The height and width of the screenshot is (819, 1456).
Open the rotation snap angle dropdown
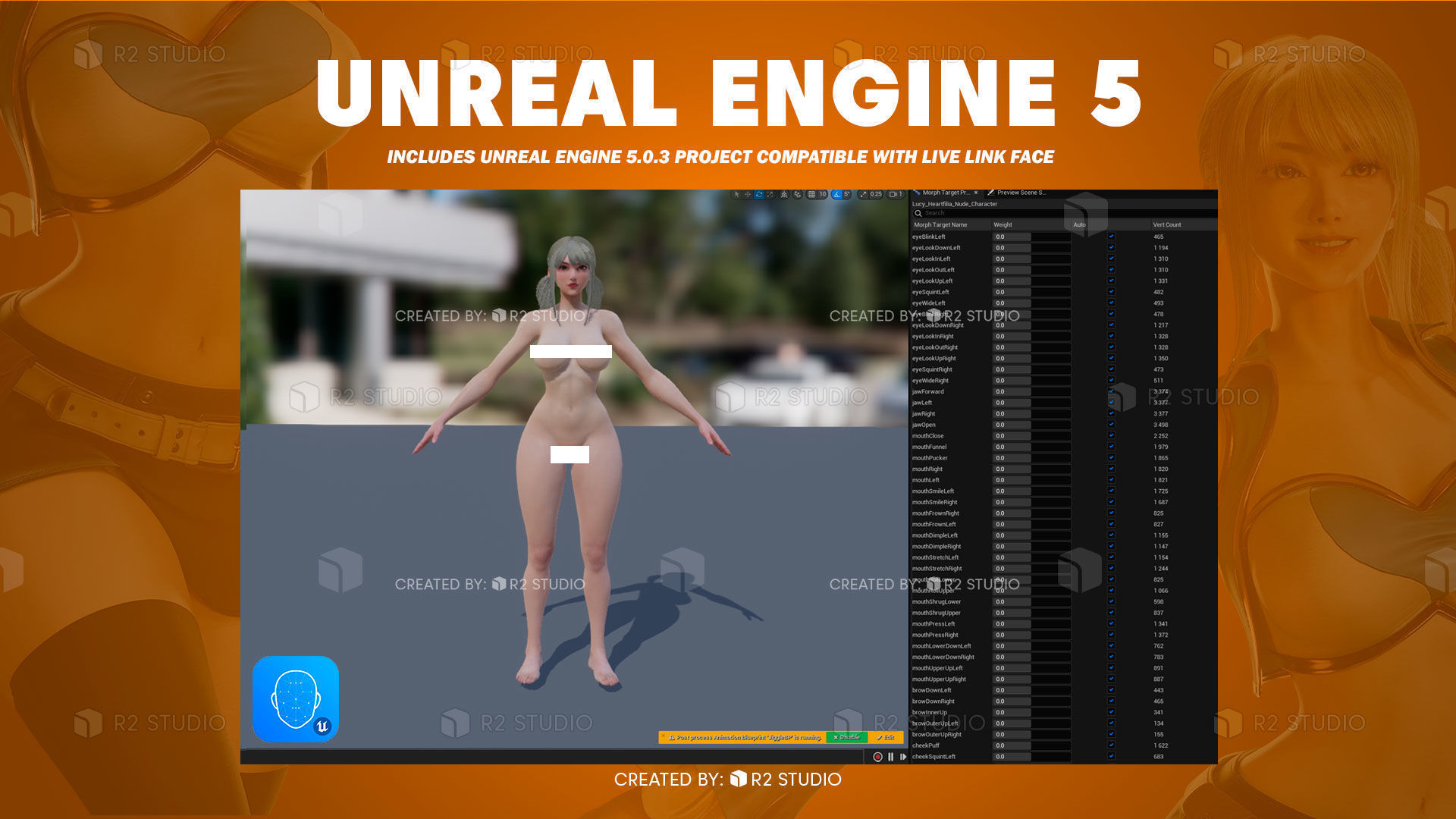point(847,194)
